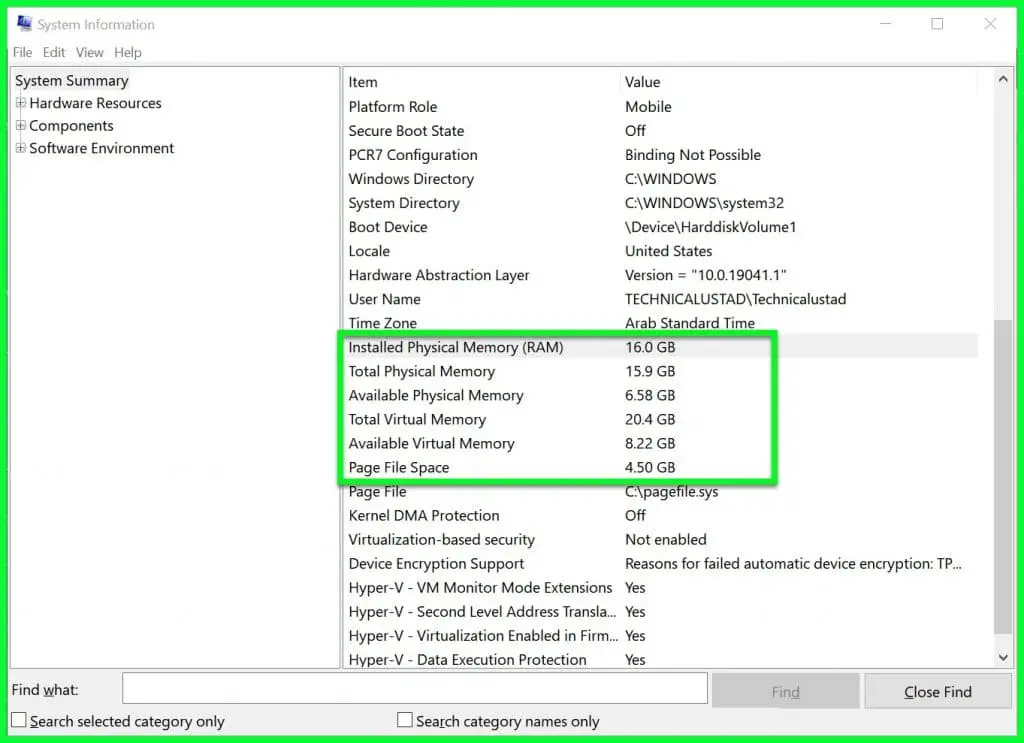Open the Edit menu

[54, 52]
